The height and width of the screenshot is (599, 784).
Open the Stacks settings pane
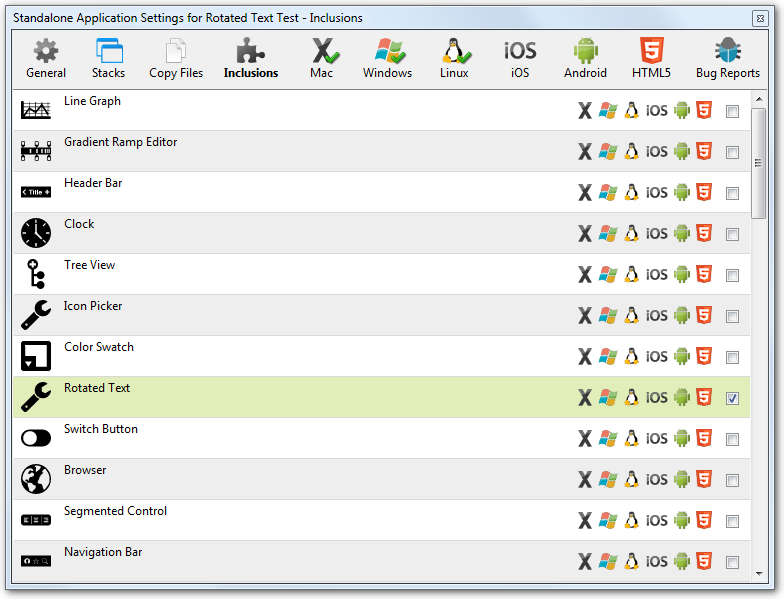tap(108, 58)
